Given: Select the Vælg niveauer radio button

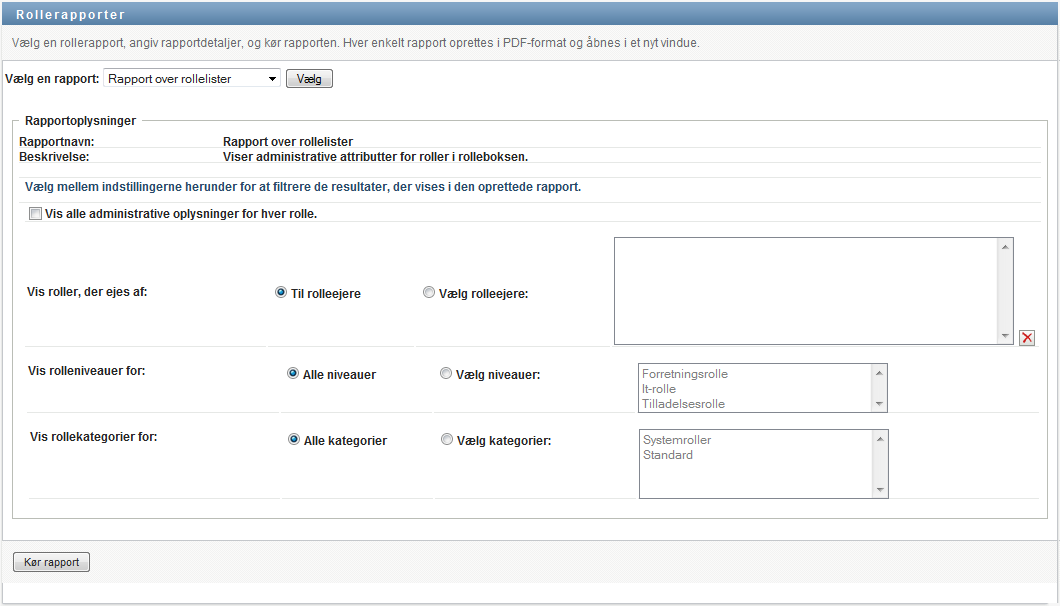Looking at the screenshot, I should [446, 374].
